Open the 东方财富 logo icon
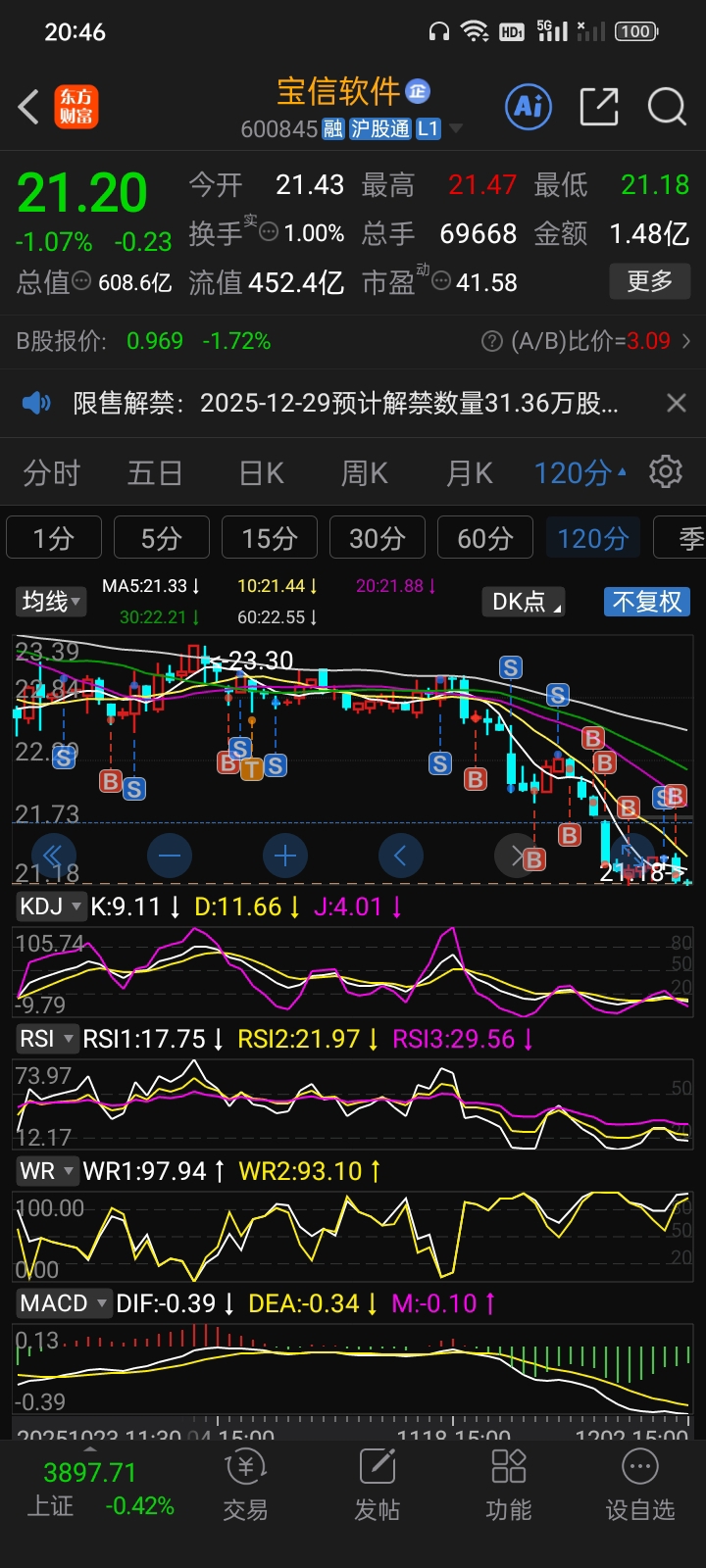The image size is (706, 1568). (x=76, y=107)
